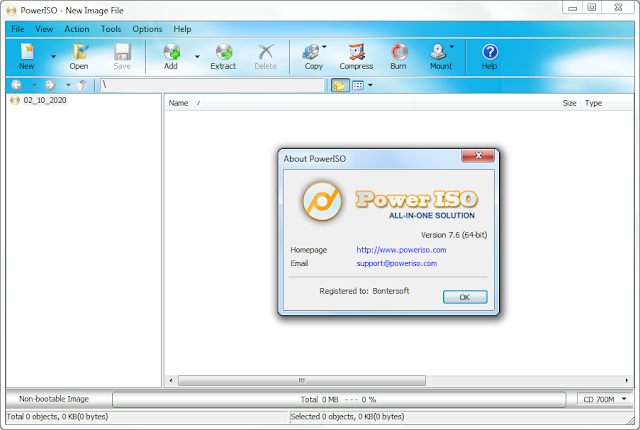Toggle the folder tree view icon
Viewport: 640px width, 430px height.
[x=340, y=85]
